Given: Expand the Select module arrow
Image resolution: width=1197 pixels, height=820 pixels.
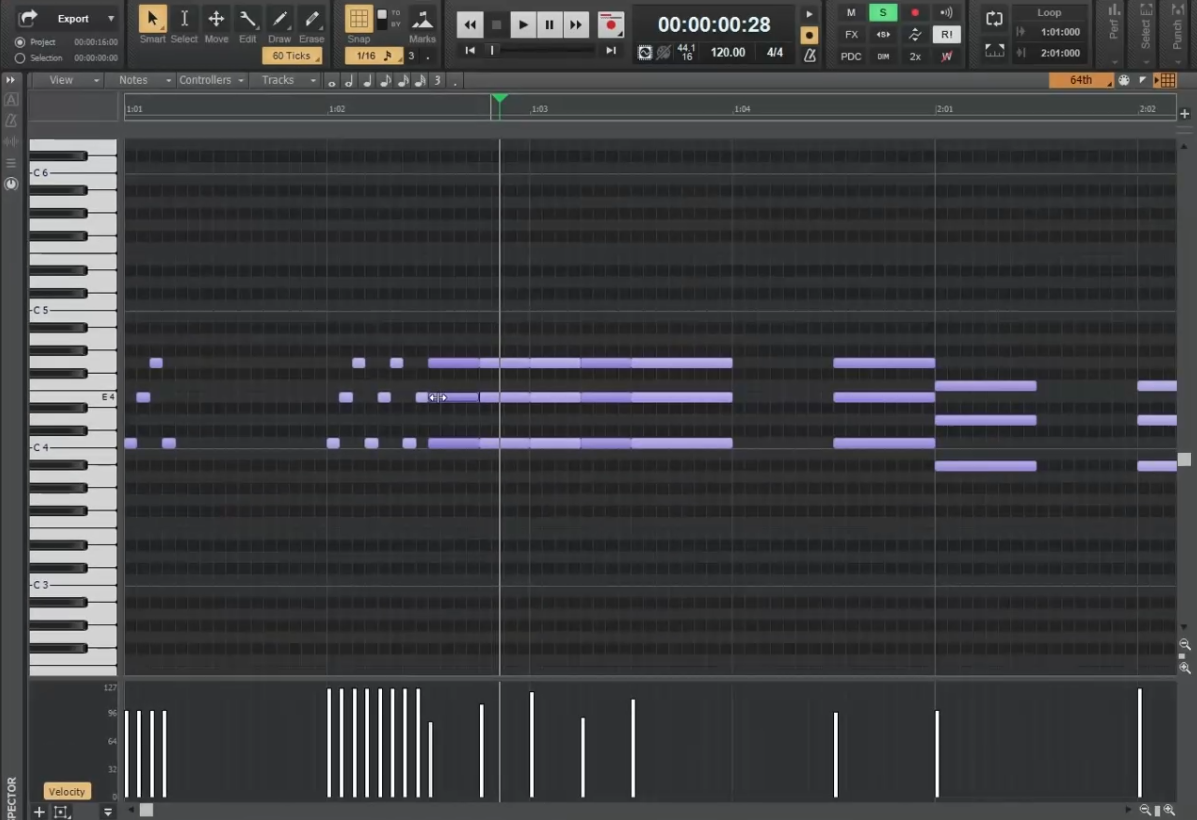Looking at the screenshot, I should click(1146, 62).
